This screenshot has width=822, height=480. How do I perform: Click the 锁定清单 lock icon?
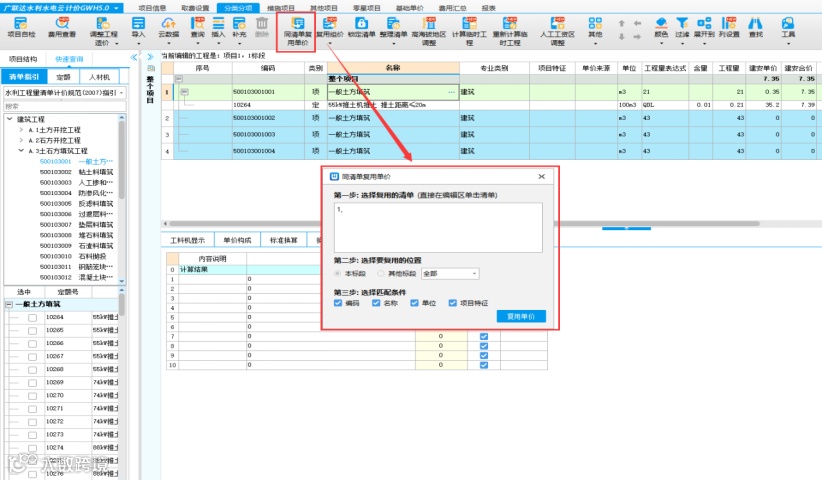[x=362, y=28]
